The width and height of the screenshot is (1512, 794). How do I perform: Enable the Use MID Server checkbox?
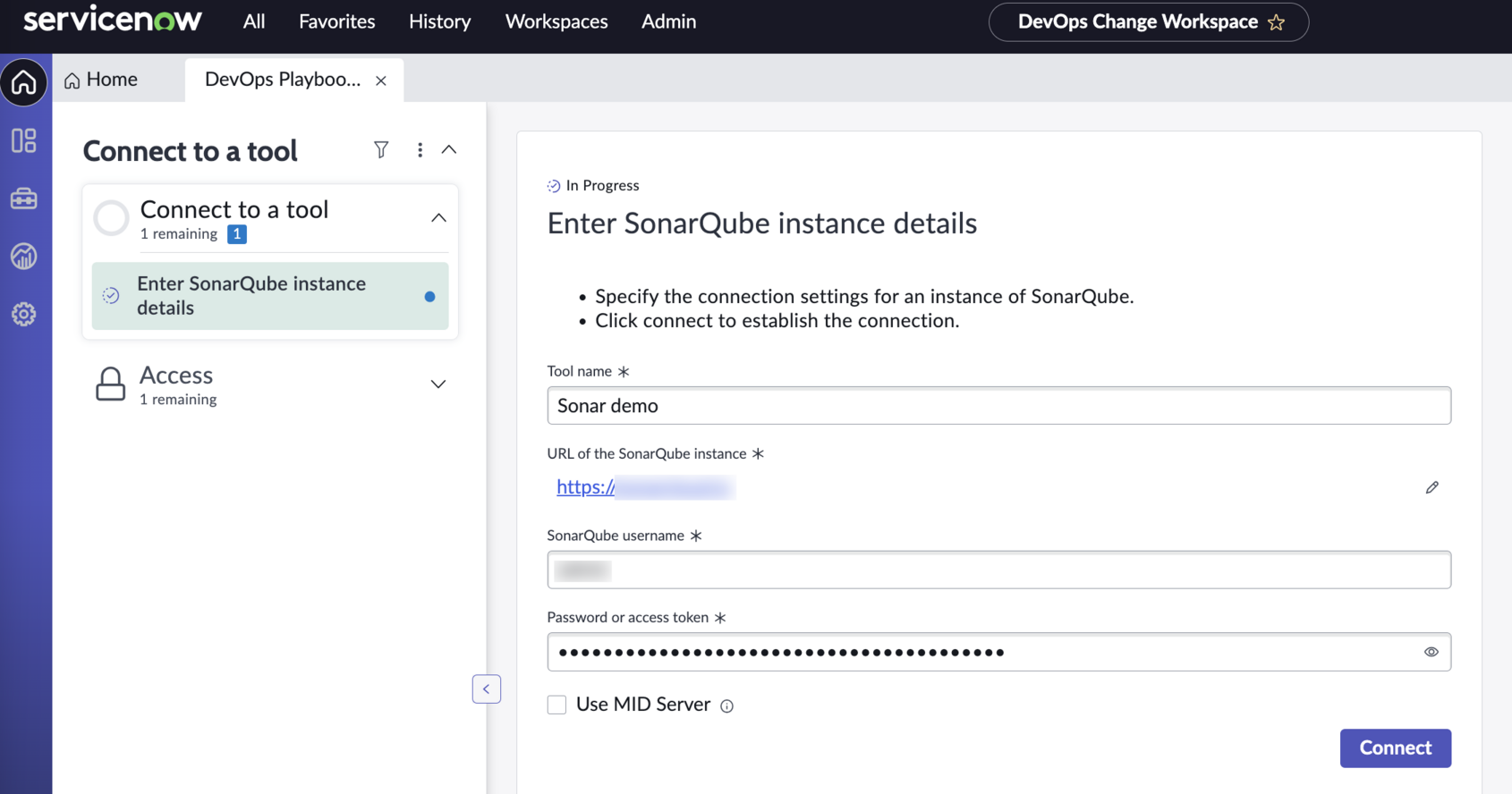[x=556, y=705]
